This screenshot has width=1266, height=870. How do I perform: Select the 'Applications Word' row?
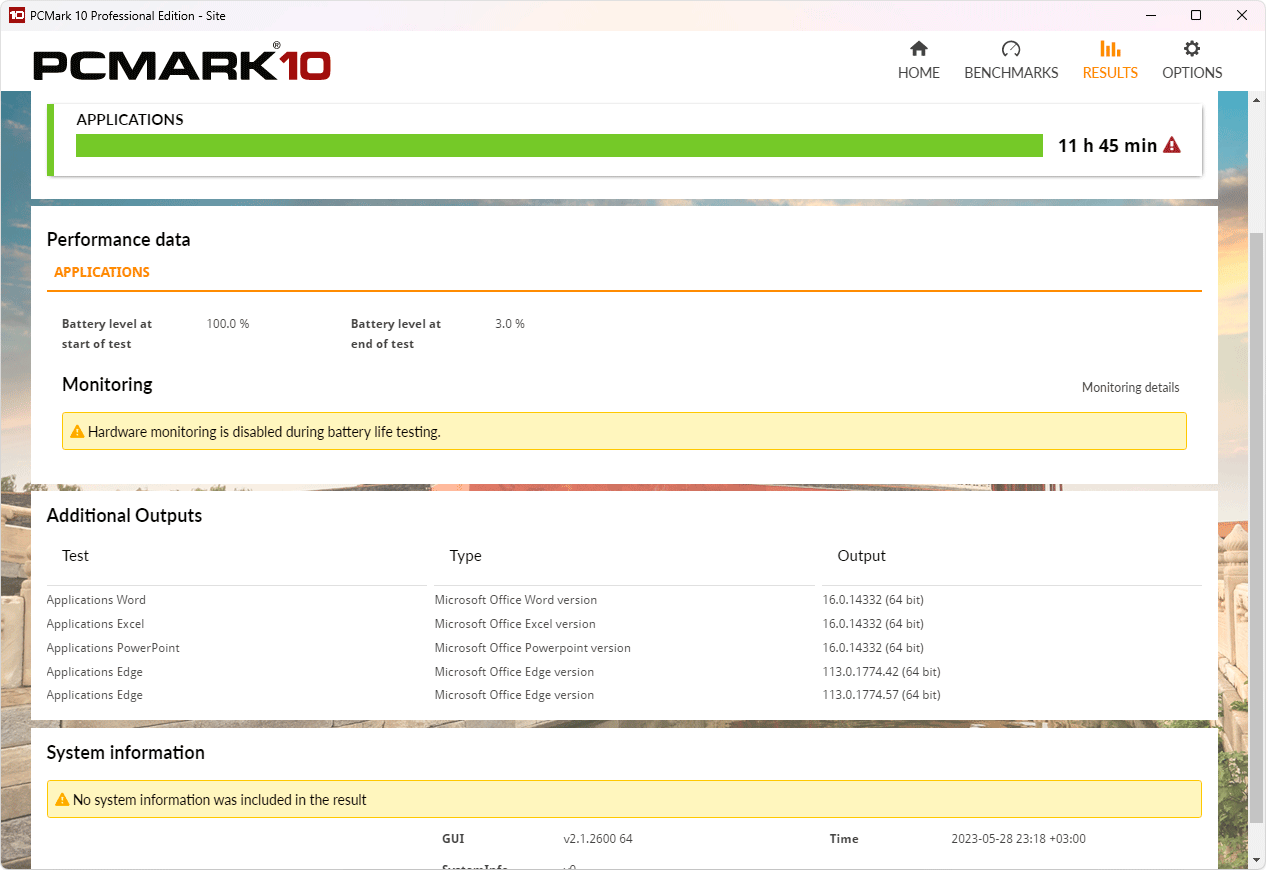tap(624, 600)
